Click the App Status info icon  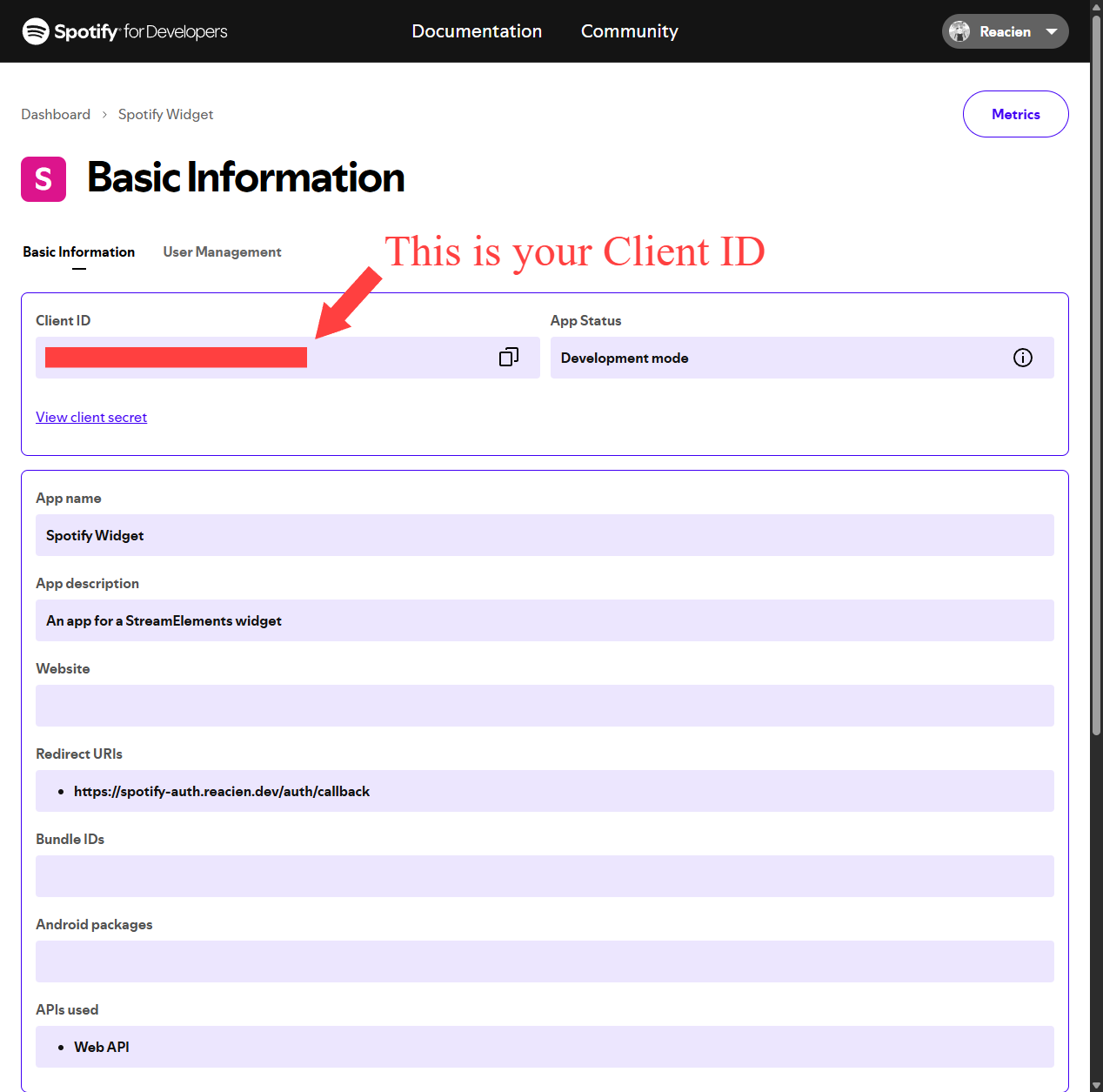click(1022, 358)
